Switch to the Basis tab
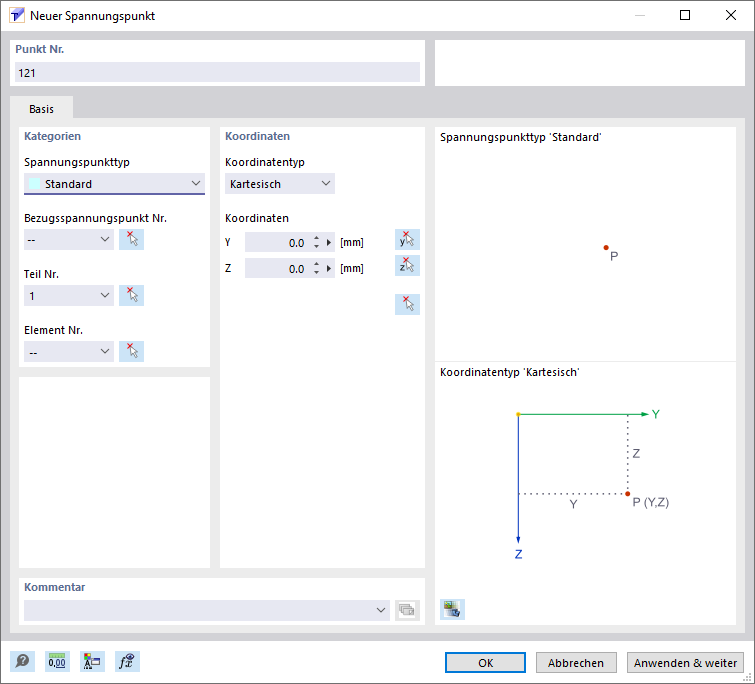This screenshot has width=755, height=684. [41, 109]
